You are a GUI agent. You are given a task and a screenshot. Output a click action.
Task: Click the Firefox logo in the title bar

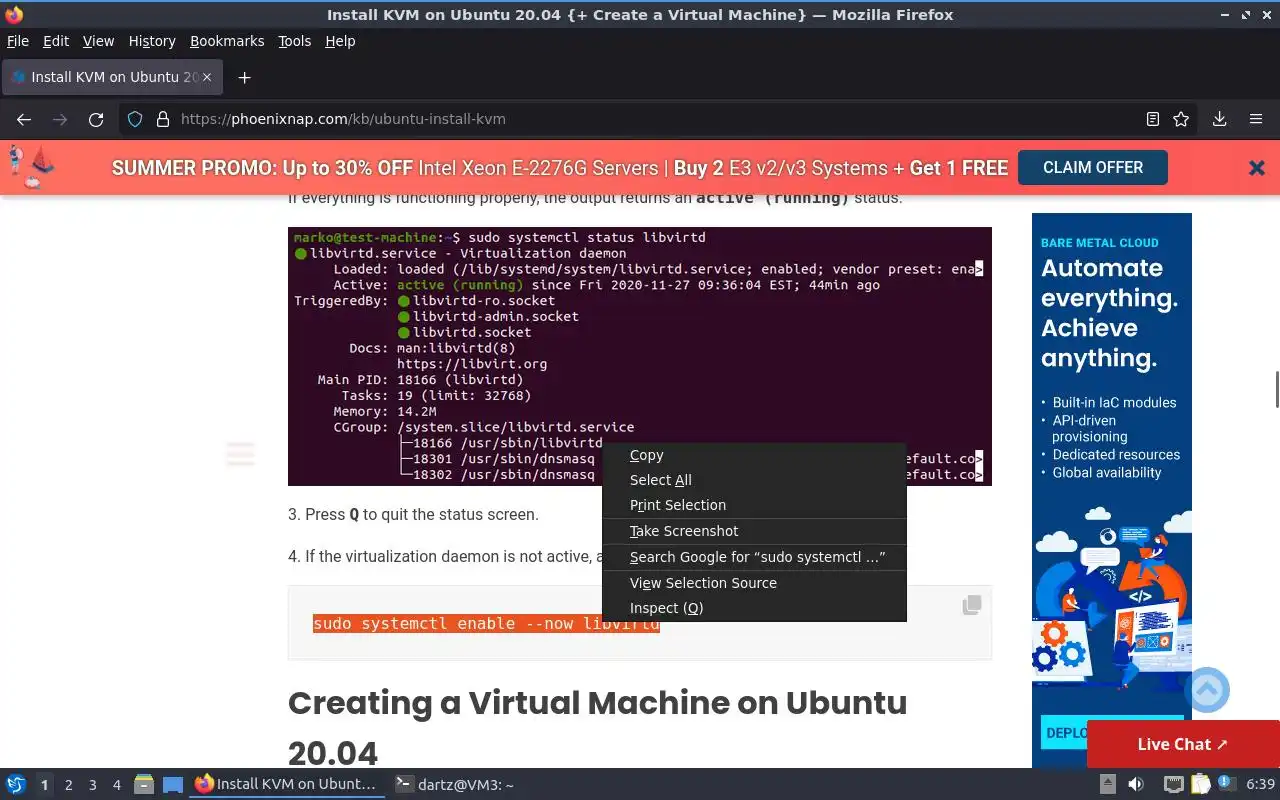pos(14,14)
